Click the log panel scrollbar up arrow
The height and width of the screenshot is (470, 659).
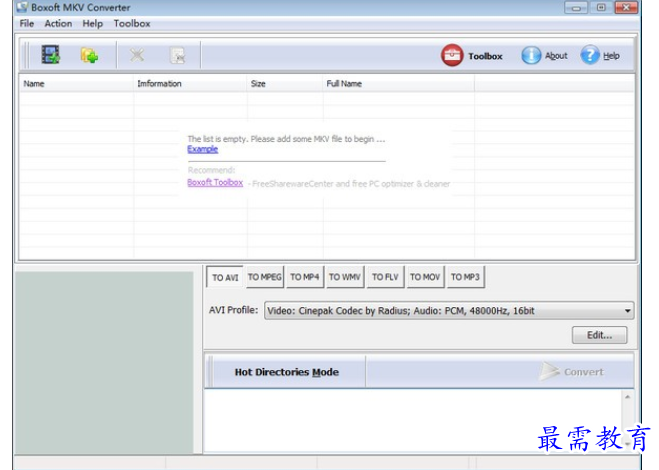tap(627, 397)
